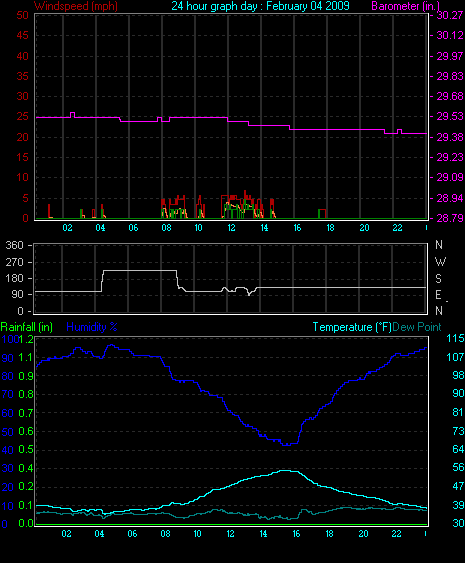Click the 12 hour marker on wind graph
The height and width of the screenshot is (563, 465).
coord(231,228)
